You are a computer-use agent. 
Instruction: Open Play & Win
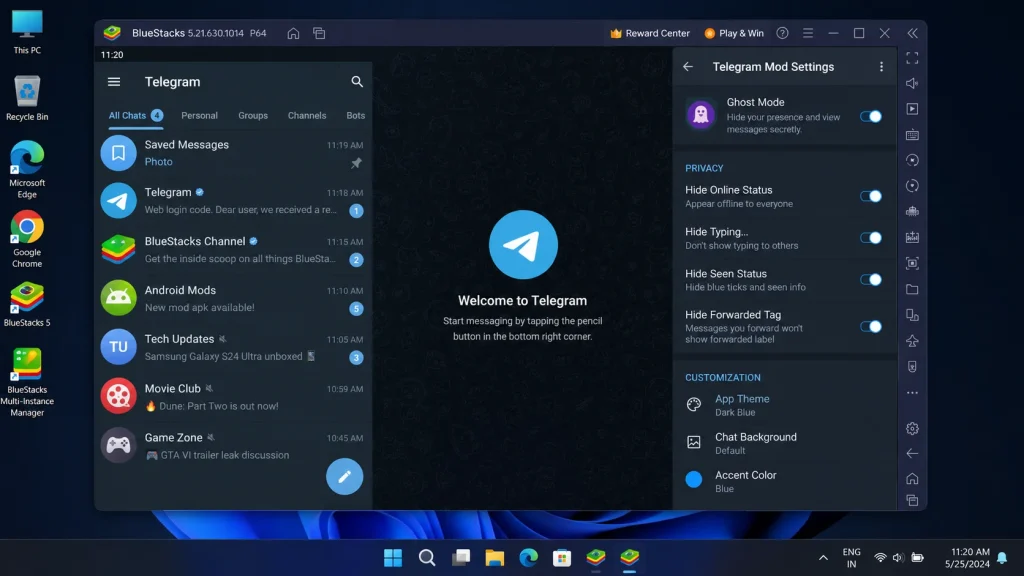(734, 33)
